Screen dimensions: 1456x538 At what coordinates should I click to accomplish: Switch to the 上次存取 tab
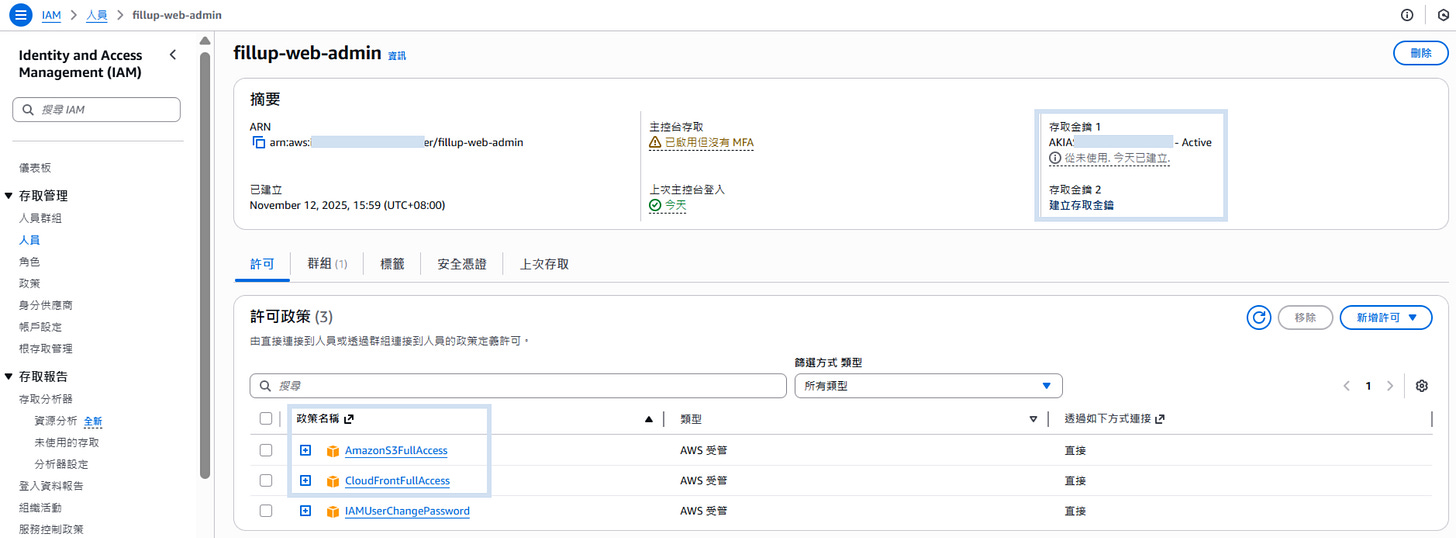544,264
